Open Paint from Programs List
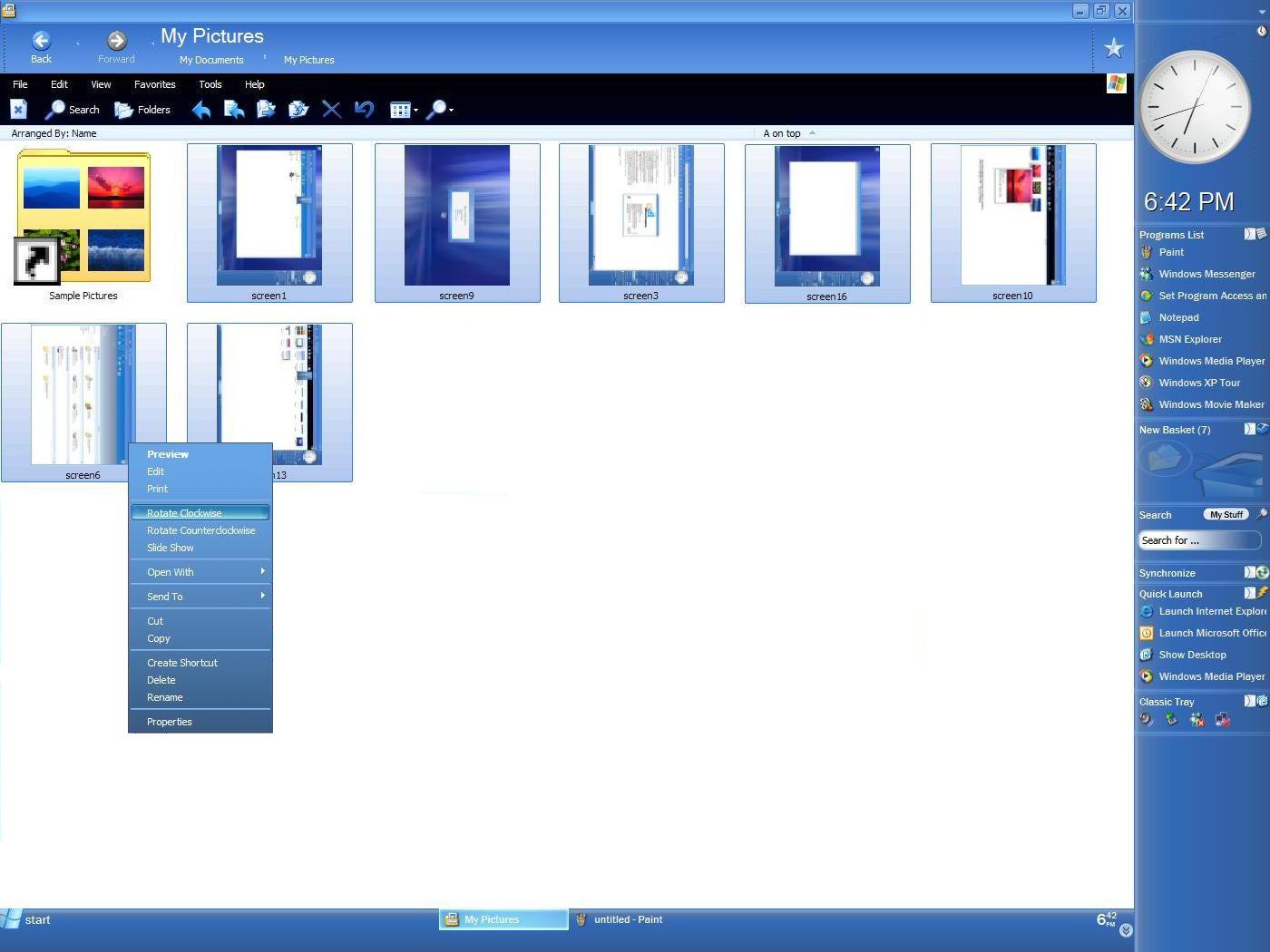 pos(1170,253)
